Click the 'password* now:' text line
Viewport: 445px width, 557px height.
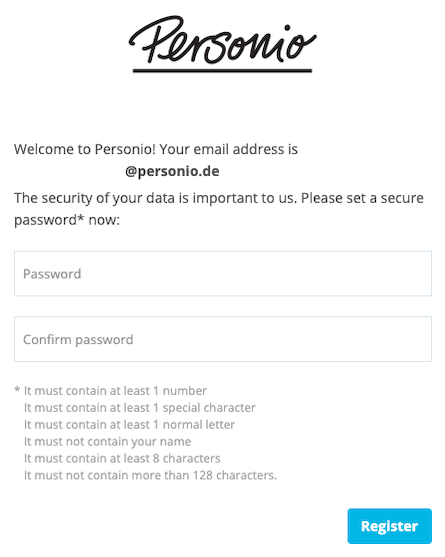pos(67,220)
